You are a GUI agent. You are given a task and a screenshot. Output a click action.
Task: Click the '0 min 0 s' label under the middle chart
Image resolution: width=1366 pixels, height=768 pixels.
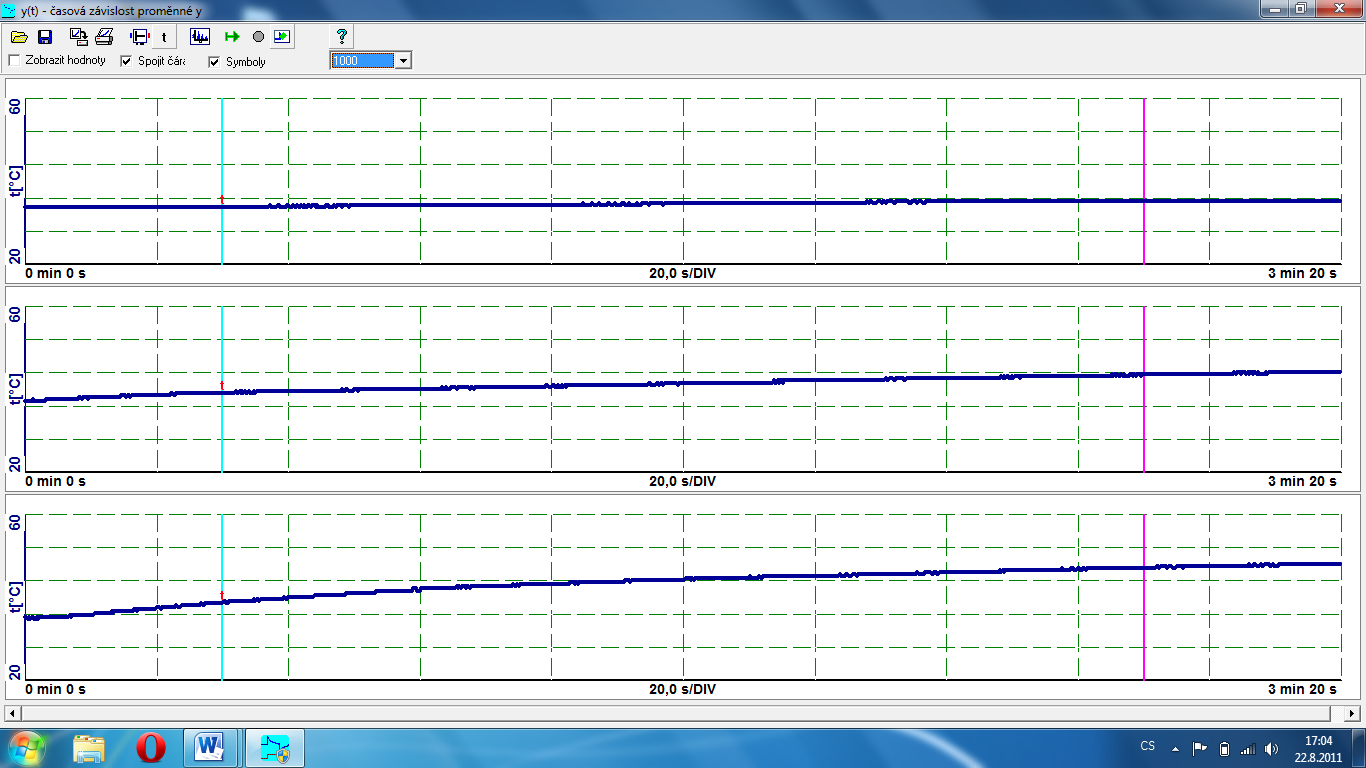pyautogui.click(x=55, y=481)
